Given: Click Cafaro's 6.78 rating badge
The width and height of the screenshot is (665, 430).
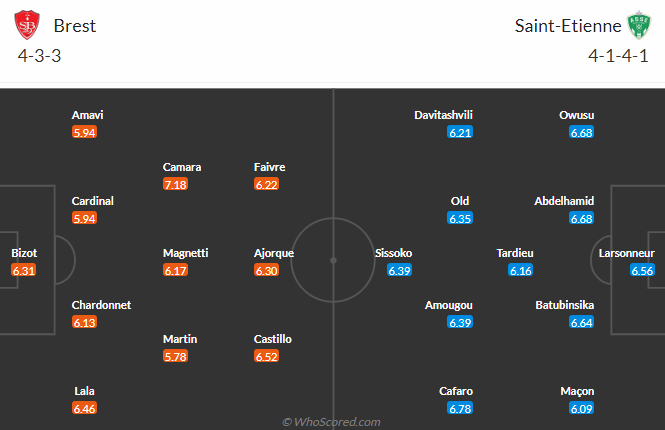Looking at the screenshot, I should [x=460, y=408].
